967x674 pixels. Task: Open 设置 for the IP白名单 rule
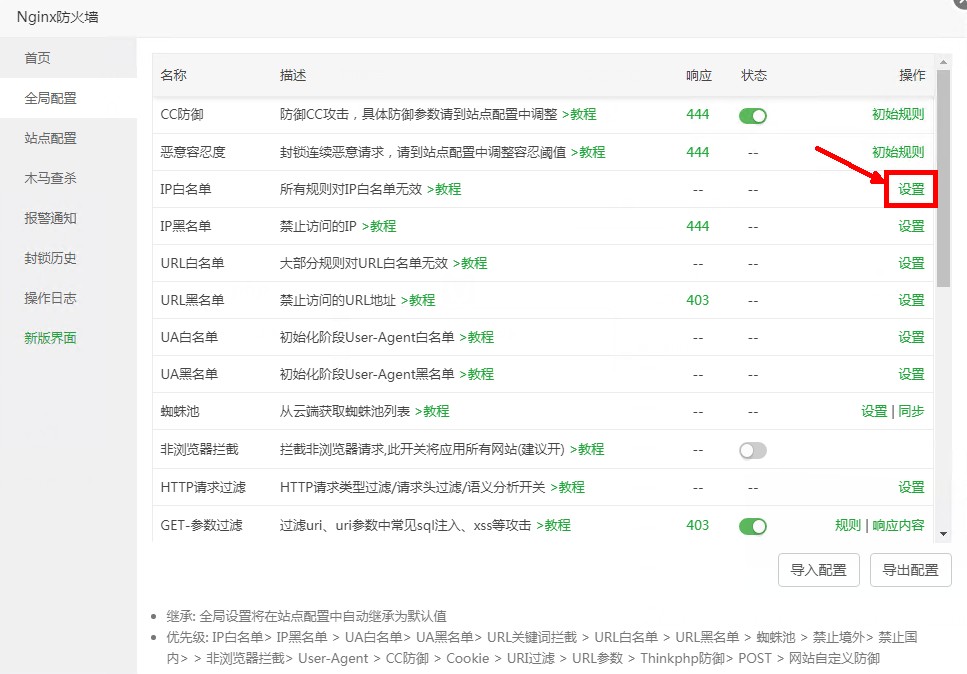pos(911,189)
